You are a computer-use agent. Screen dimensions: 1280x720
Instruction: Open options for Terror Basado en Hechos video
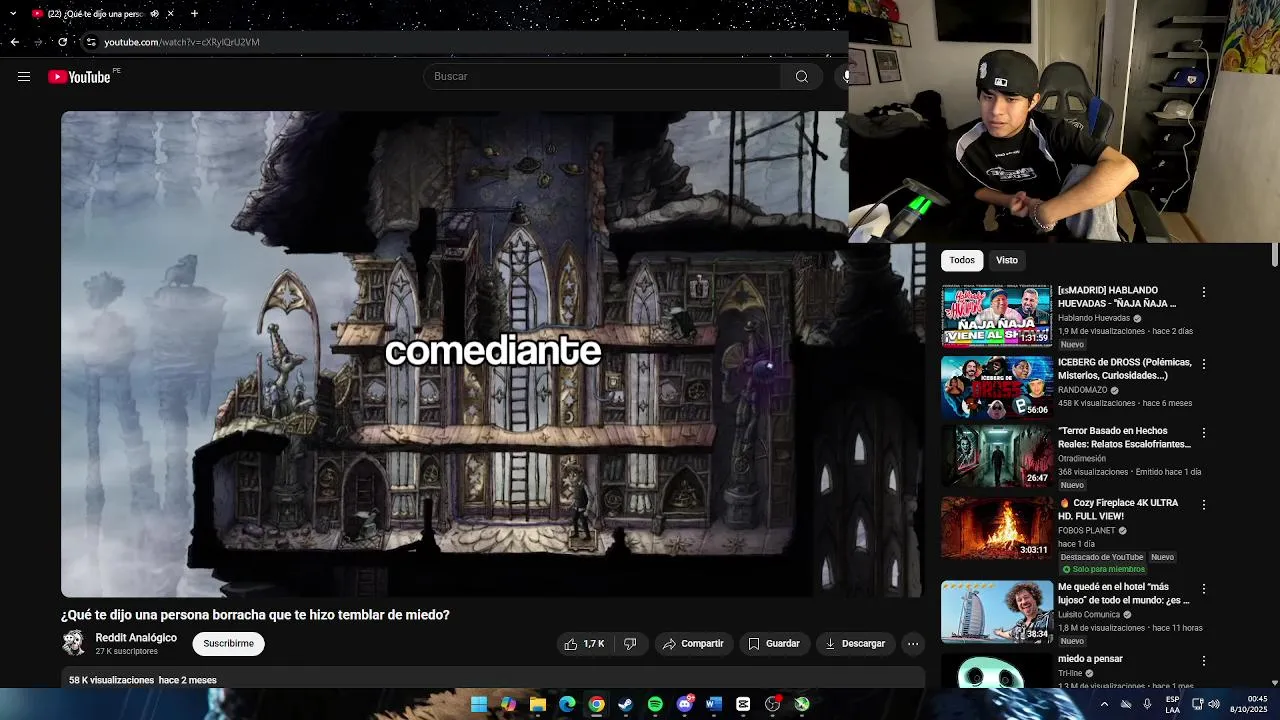pyautogui.click(x=1204, y=433)
